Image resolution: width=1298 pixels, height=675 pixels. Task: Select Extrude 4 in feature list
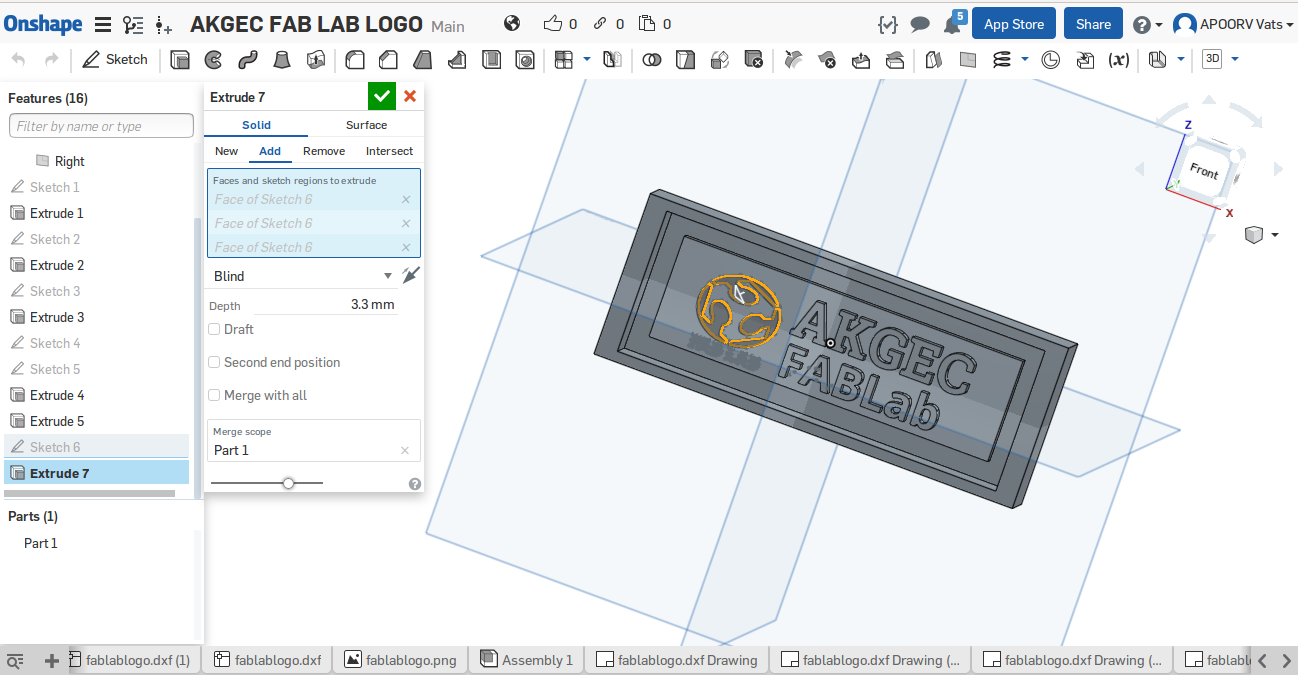[57, 395]
